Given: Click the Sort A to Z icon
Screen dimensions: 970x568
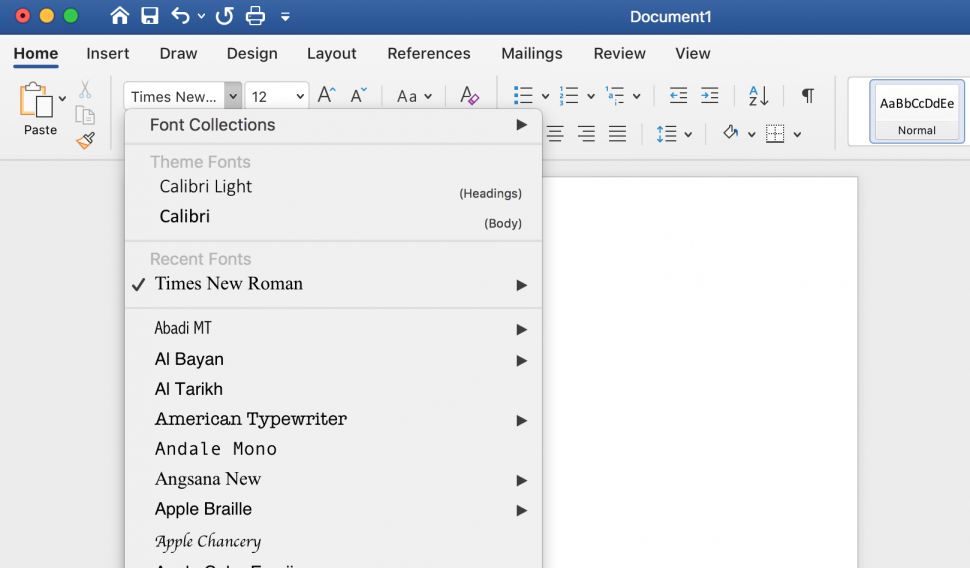Looking at the screenshot, I should 758,96.
